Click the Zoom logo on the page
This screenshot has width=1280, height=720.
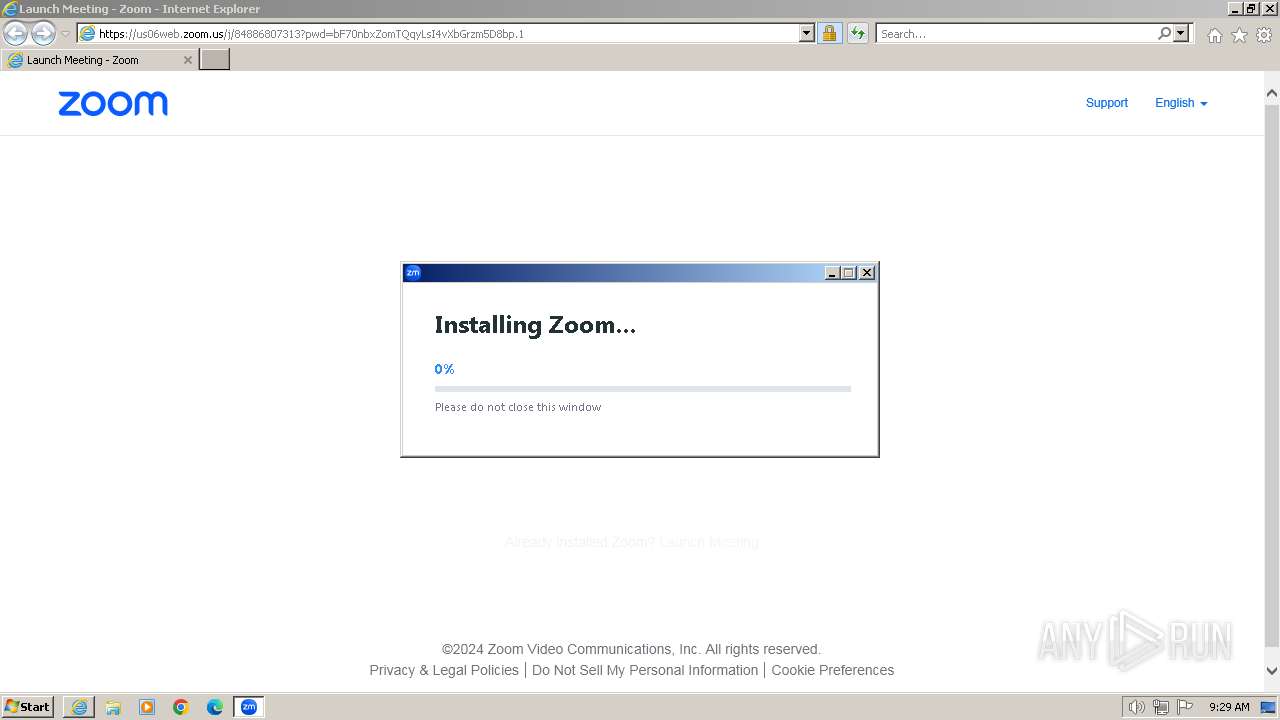[113, 104]
